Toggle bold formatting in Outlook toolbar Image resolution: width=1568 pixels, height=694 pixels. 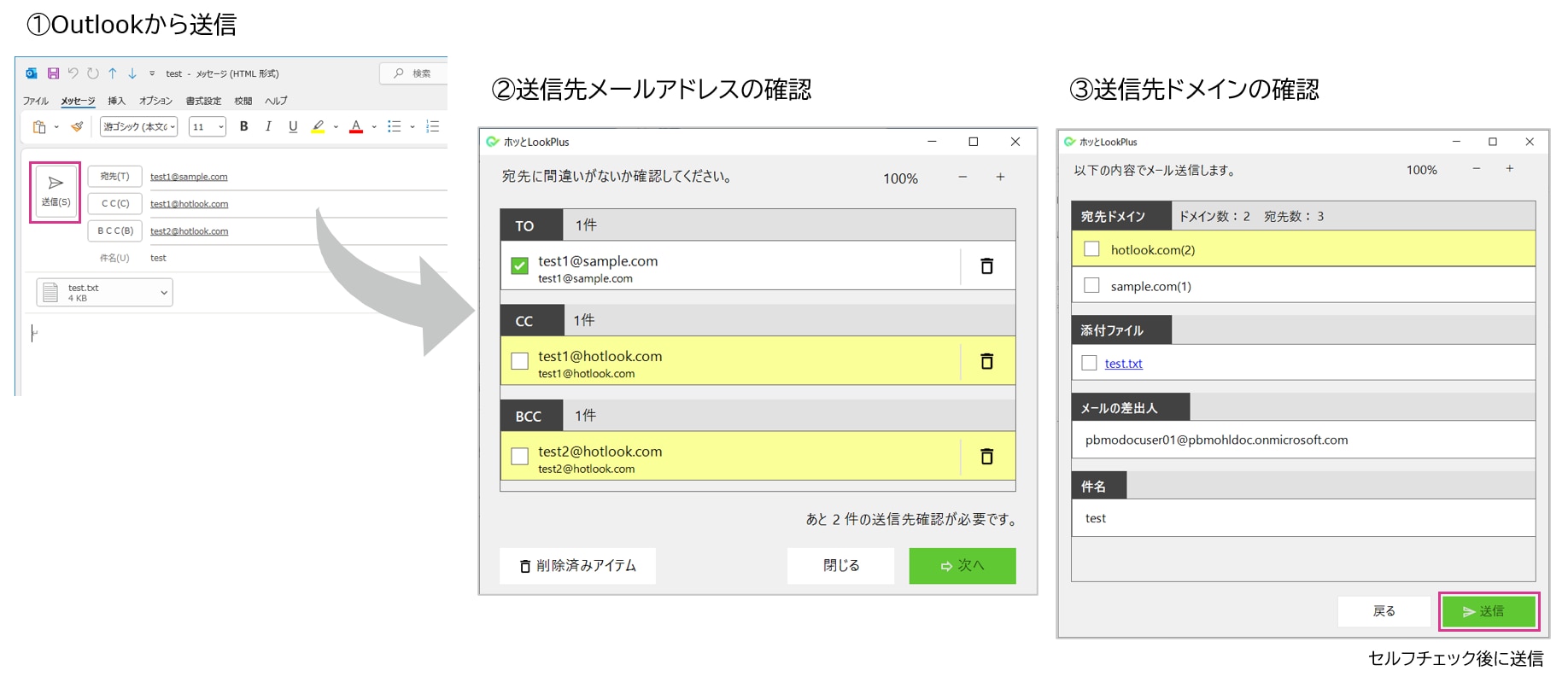pyautogui.click(x=243, y=126)
